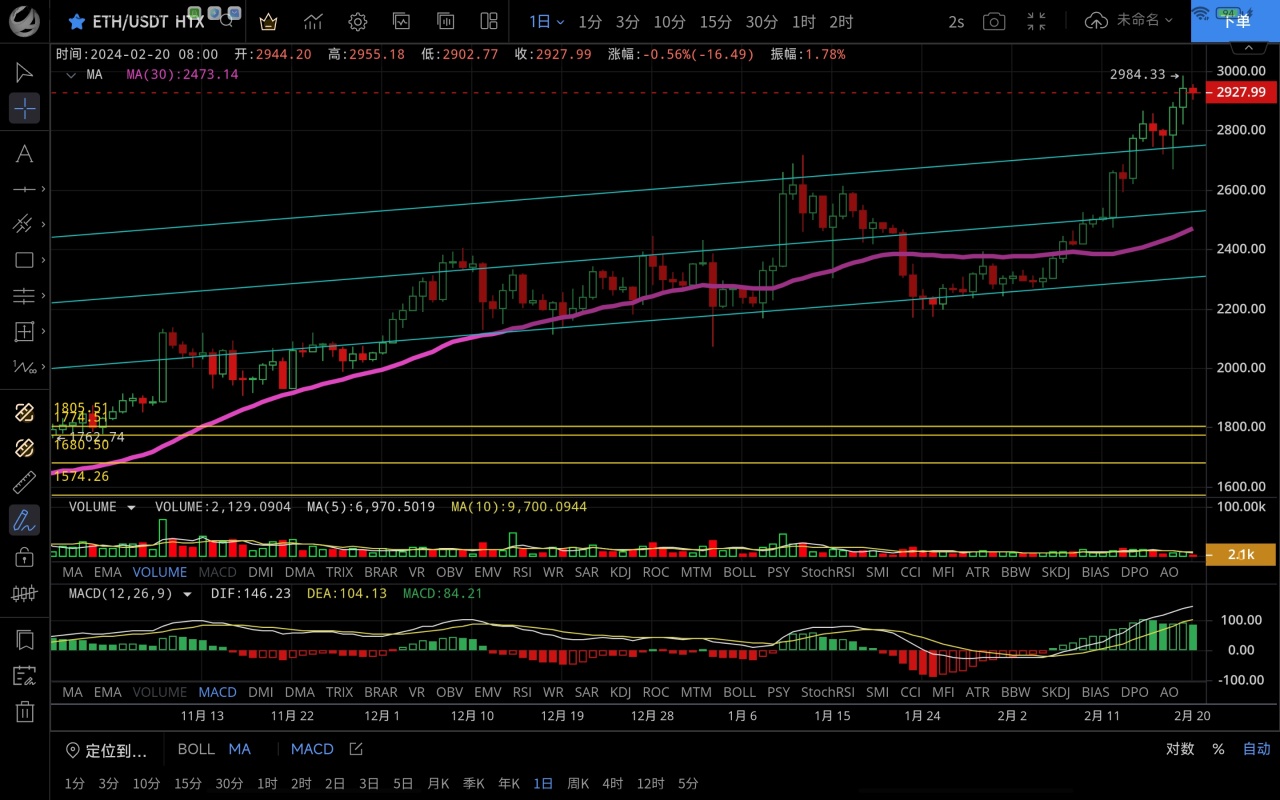Click the 定位到 locate button
The image size is (1280, 800).
coord(107,750)
